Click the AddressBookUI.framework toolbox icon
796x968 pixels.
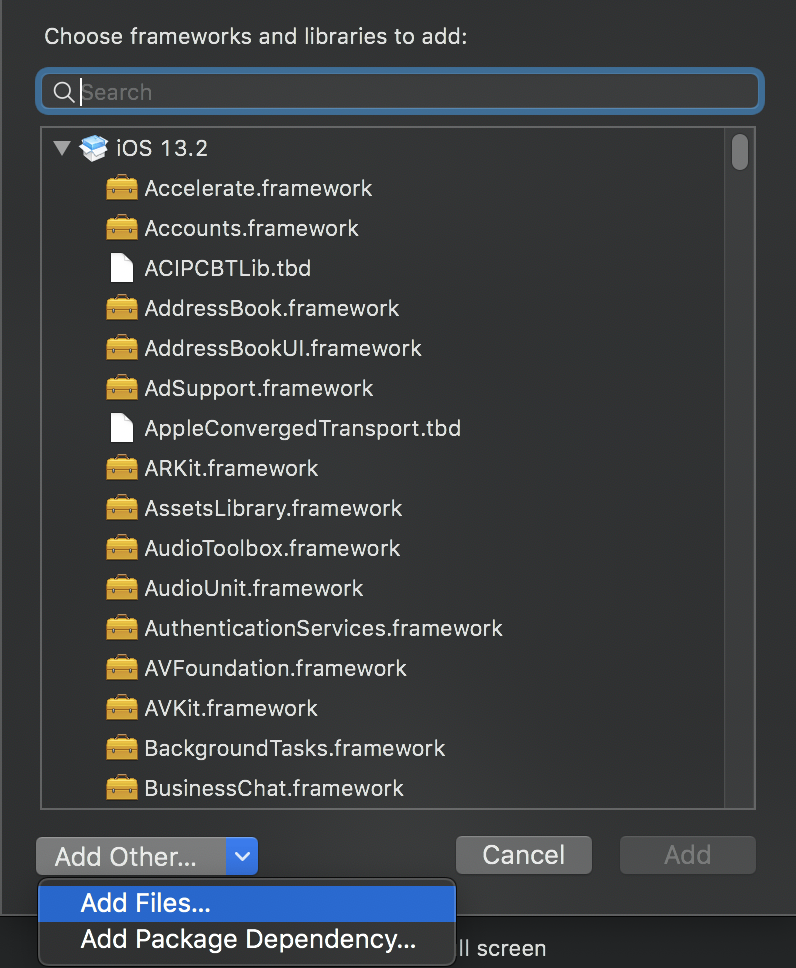(x=122, y=348)
